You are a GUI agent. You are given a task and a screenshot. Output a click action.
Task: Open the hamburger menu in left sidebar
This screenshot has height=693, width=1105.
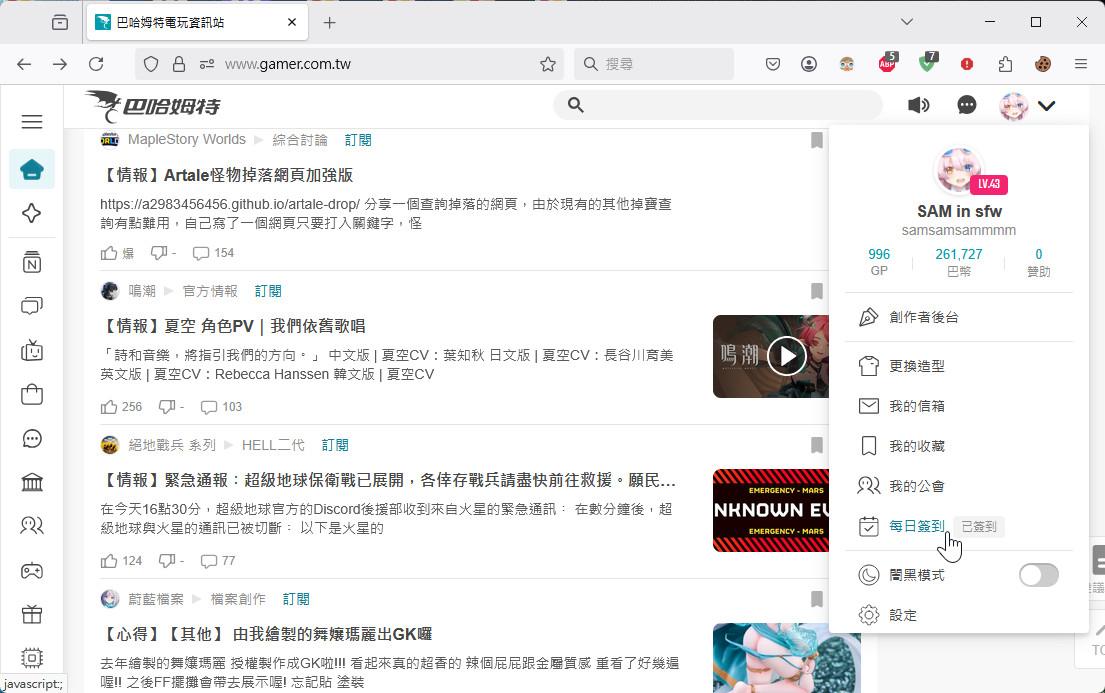[32, 122]
